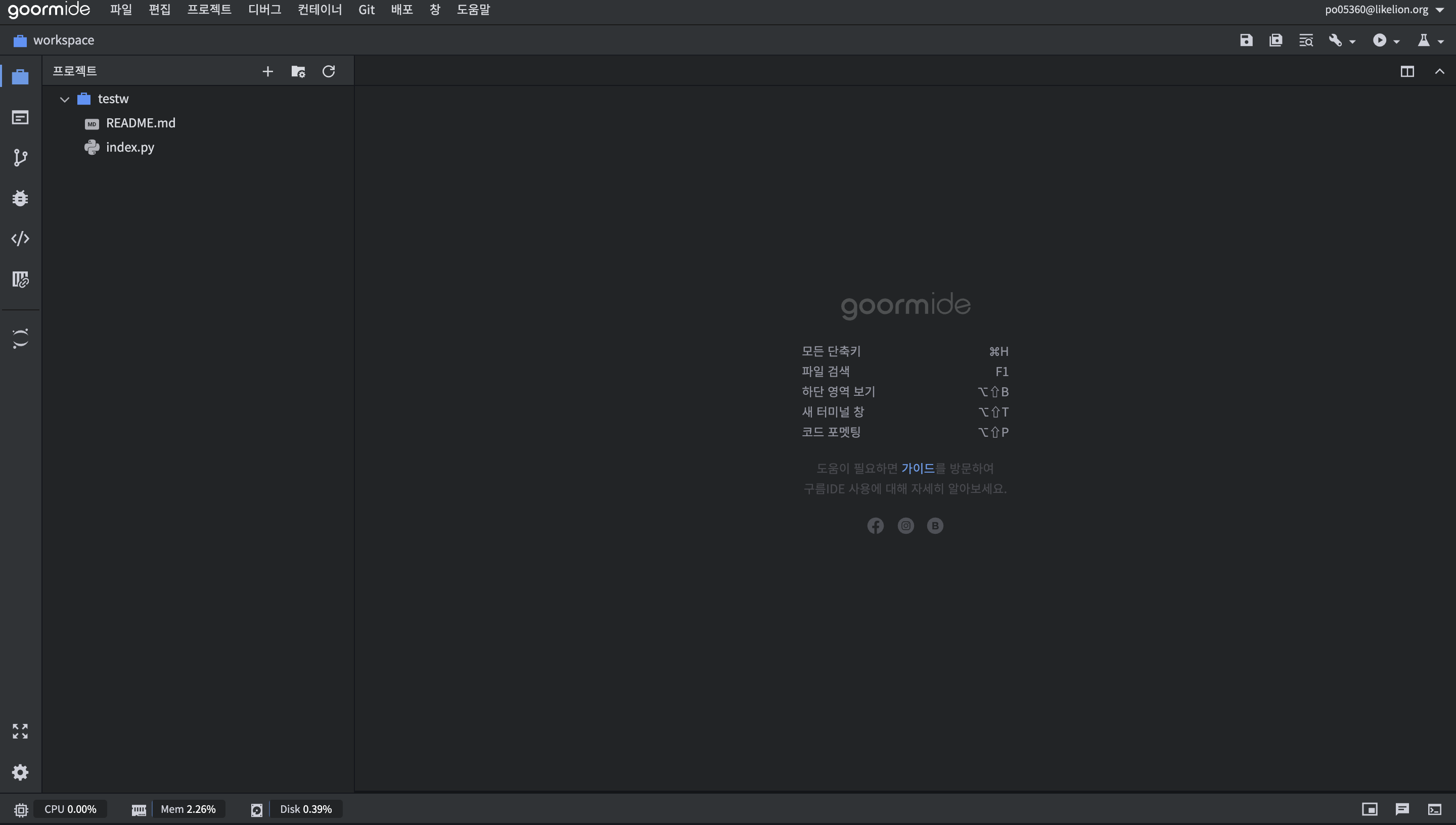
Task: Toggle the bottom layout panel icon
Action: (1370, 809)
